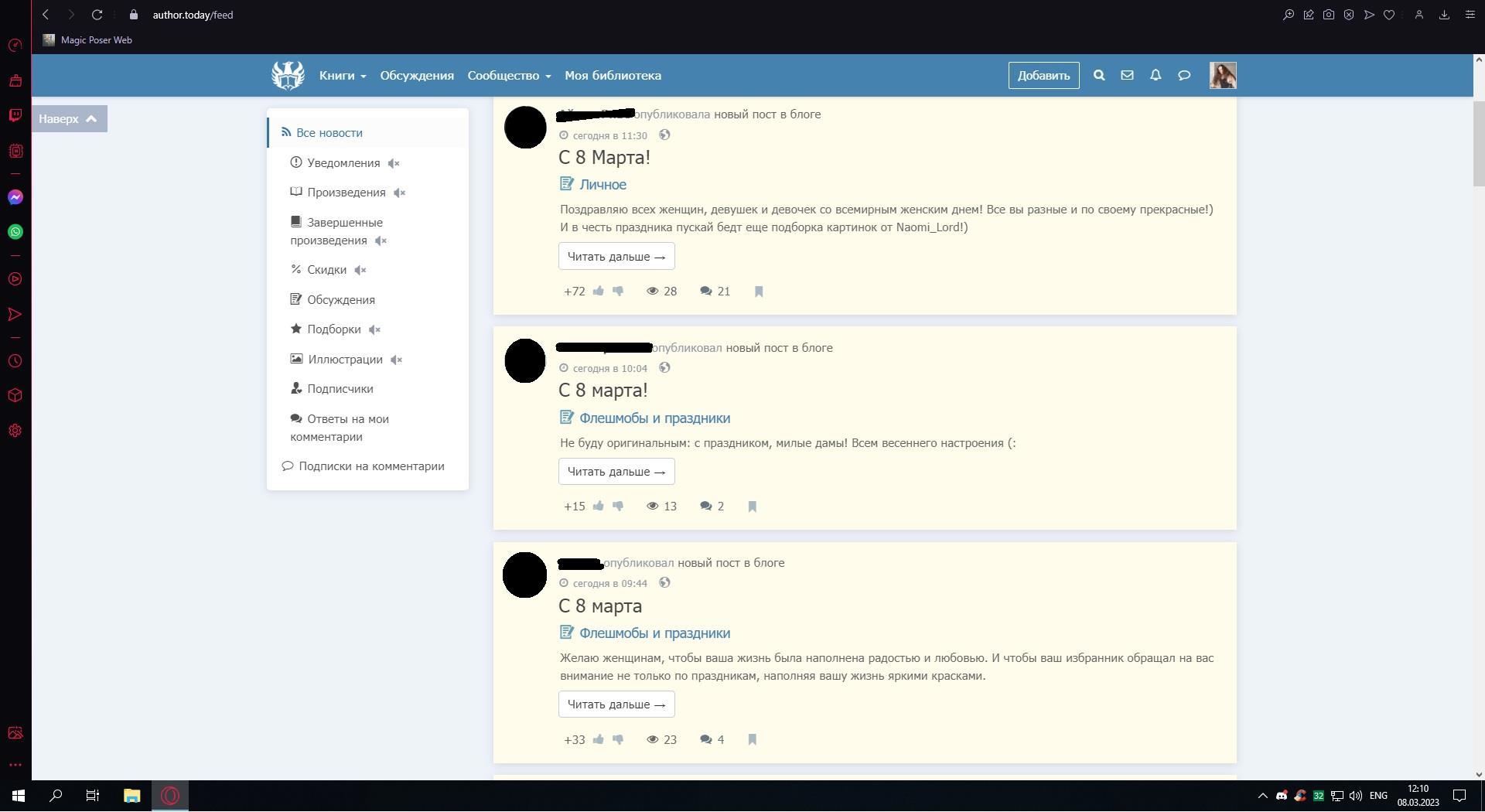Open Моя библиотека in navigation
This screenshot has height=812, width=1485.
pos(613,76)
